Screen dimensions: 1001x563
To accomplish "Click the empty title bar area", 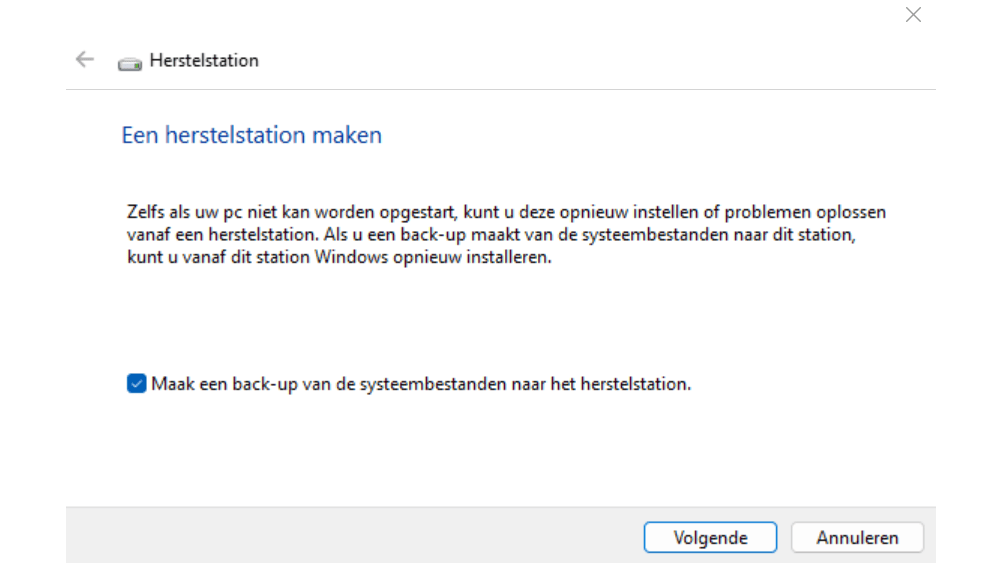I will point(500,20).
